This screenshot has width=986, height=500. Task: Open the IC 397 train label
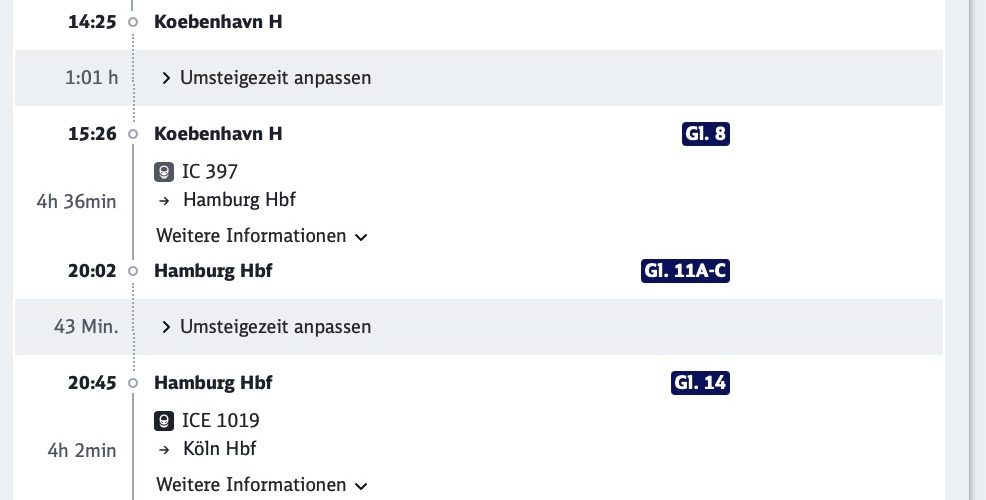pos(210,172)
